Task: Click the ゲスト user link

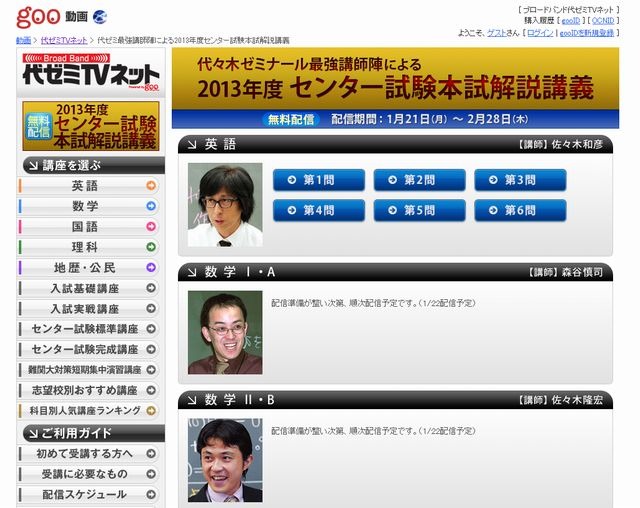Action: point(496,33)
